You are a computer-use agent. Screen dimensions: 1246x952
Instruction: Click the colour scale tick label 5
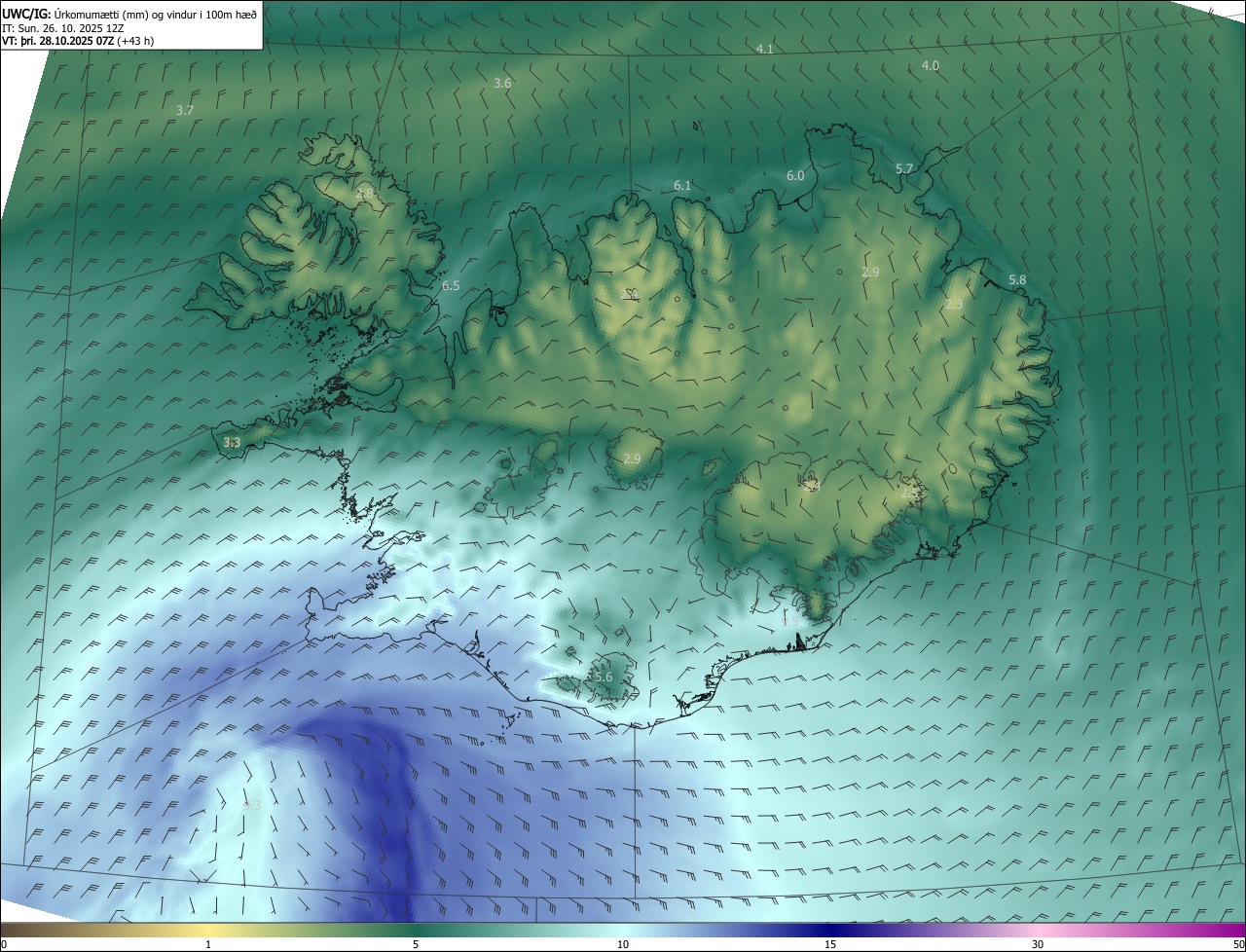(416, 944)
